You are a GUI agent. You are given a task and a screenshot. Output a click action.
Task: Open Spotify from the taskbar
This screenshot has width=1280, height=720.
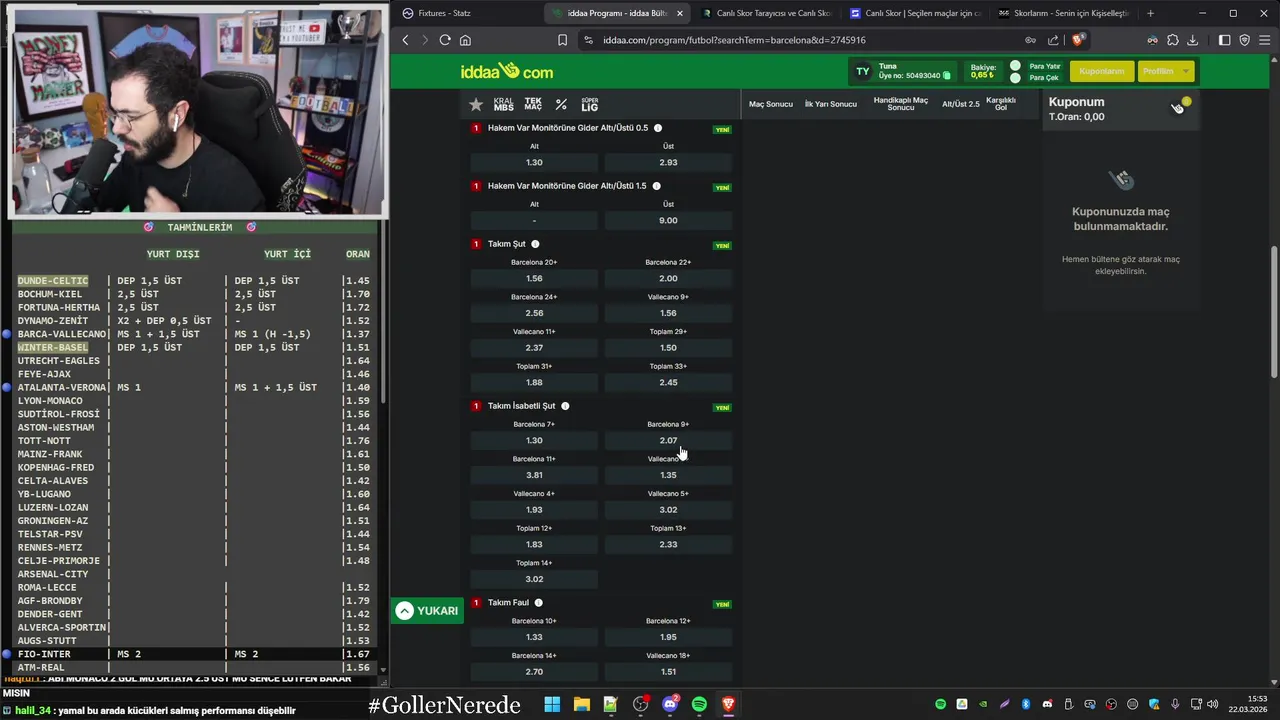click(x=699, y=704)
